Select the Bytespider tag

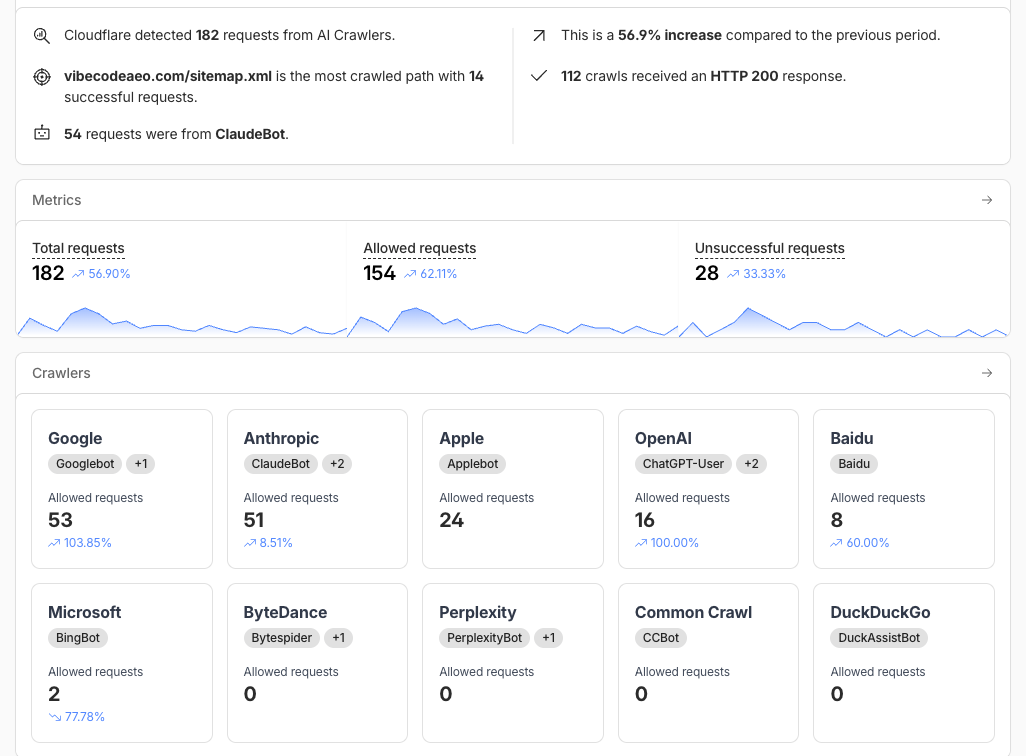click(281, 638)
